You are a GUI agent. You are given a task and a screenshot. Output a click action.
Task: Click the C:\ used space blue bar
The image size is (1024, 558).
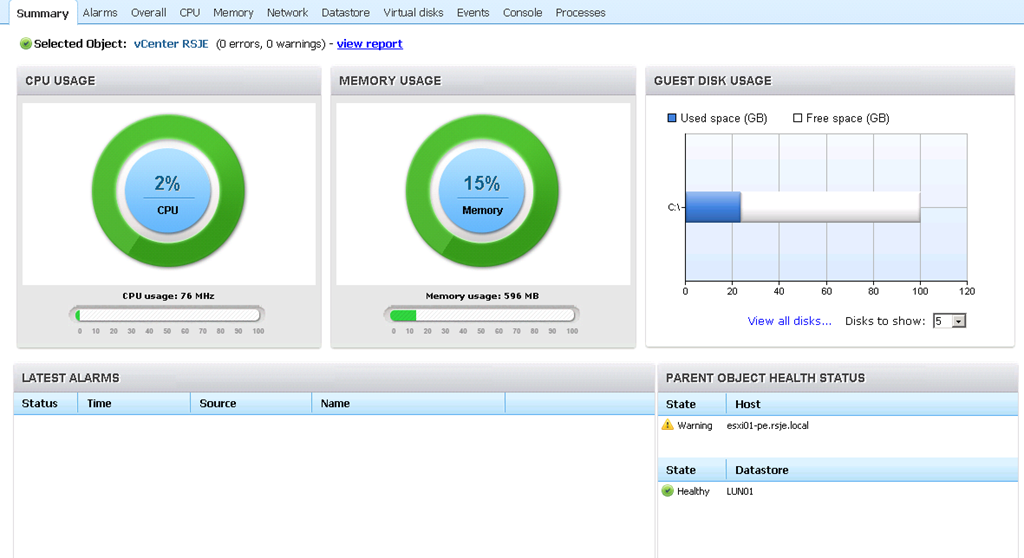[712, 207]
